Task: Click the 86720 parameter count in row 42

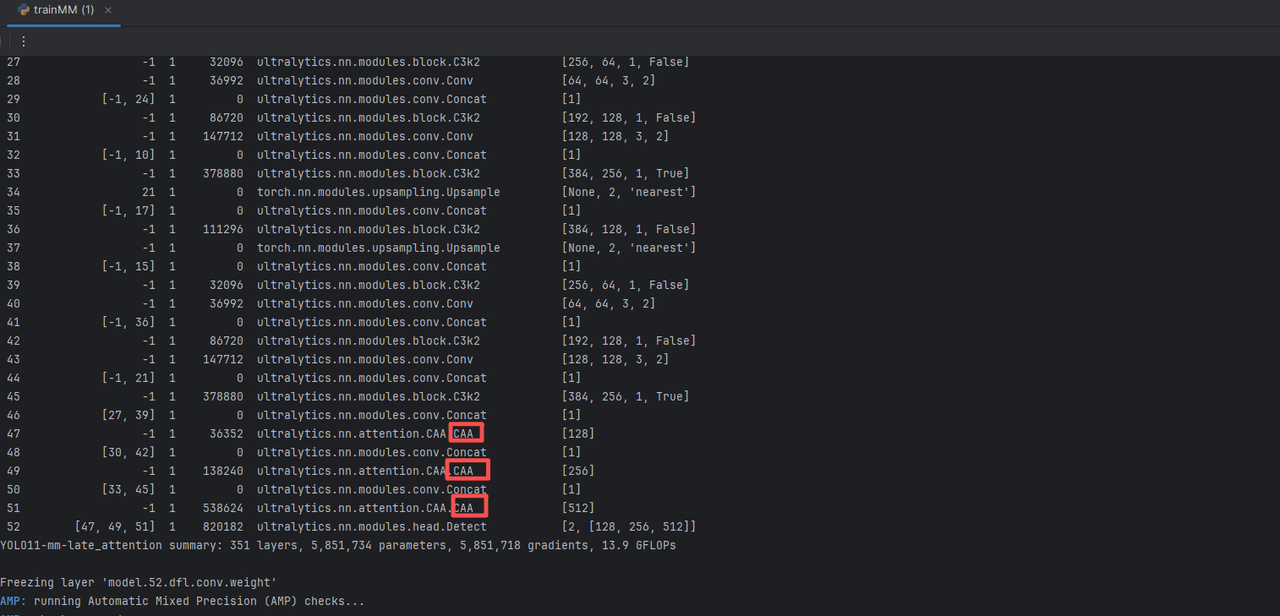Action: coord(229,341)
